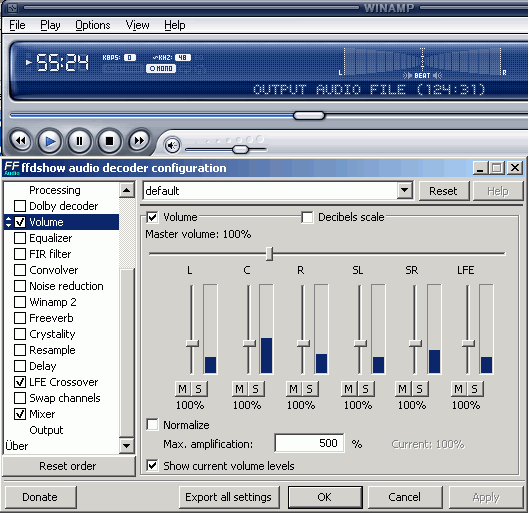Solo the SR channel
The image size is (528, 513).
[x=419, y=389]
